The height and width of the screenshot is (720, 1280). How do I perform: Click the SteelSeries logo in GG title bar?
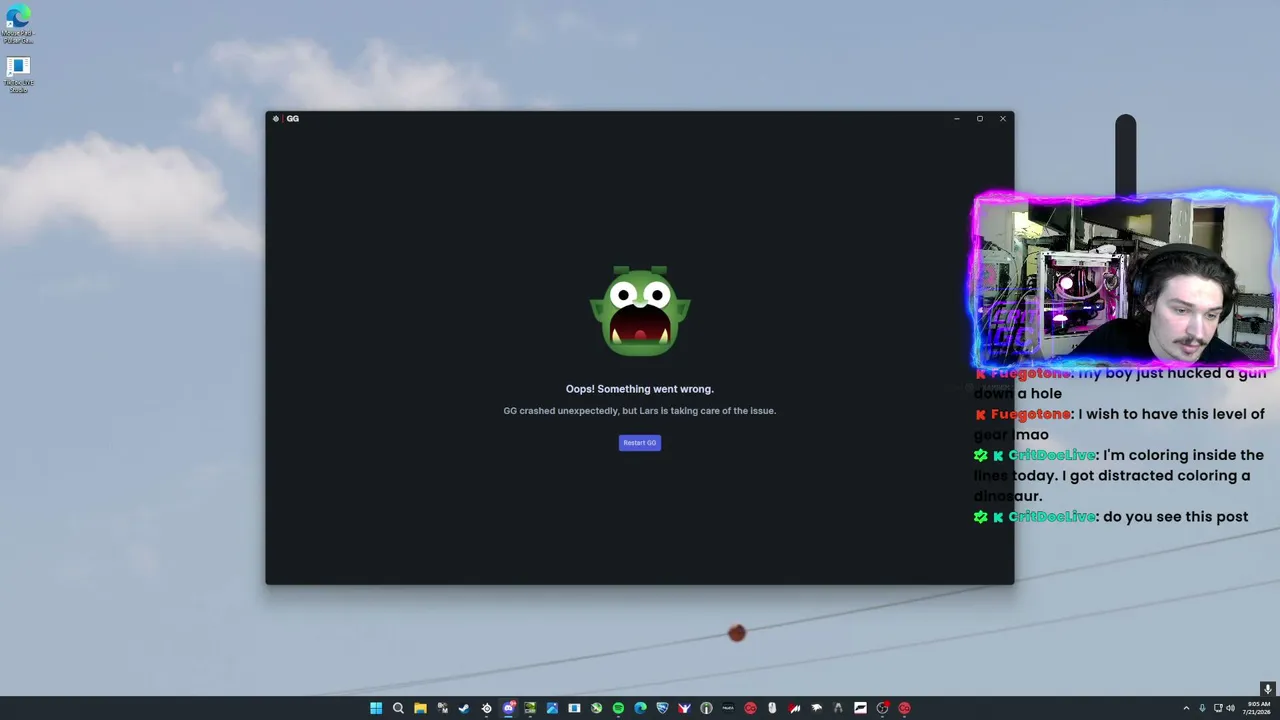[276, 119]
